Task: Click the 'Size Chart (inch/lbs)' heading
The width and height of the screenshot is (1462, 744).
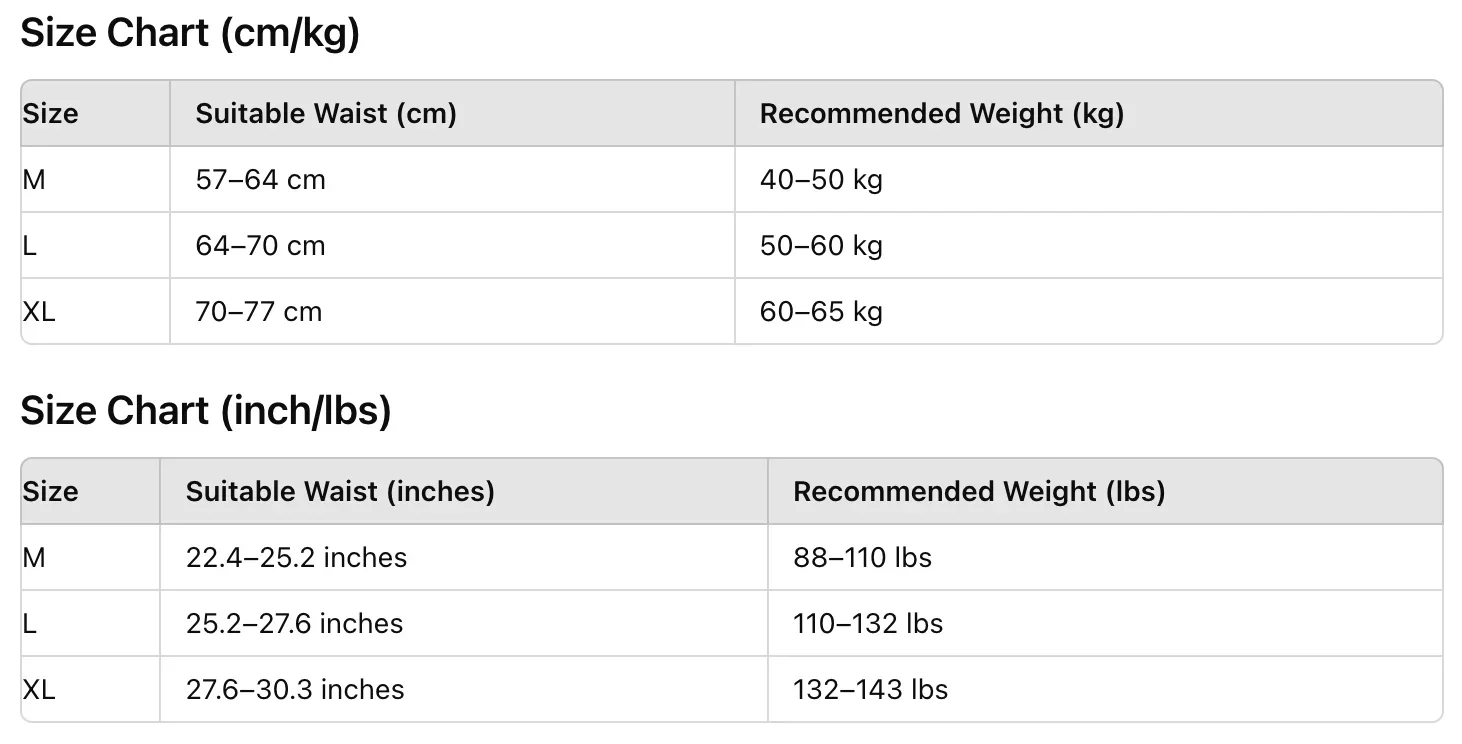Action: [x=206, y=412]
